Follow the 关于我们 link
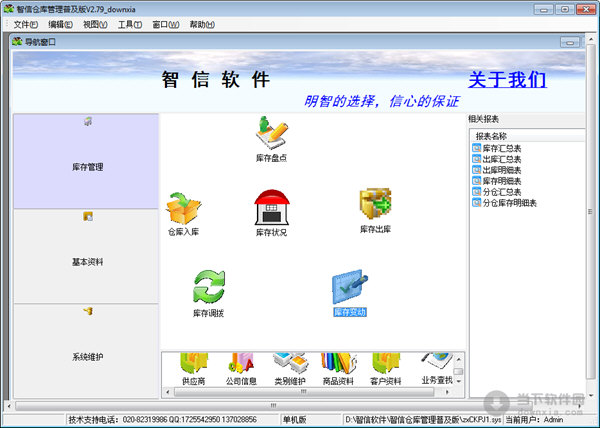 [x=507, y=80]
